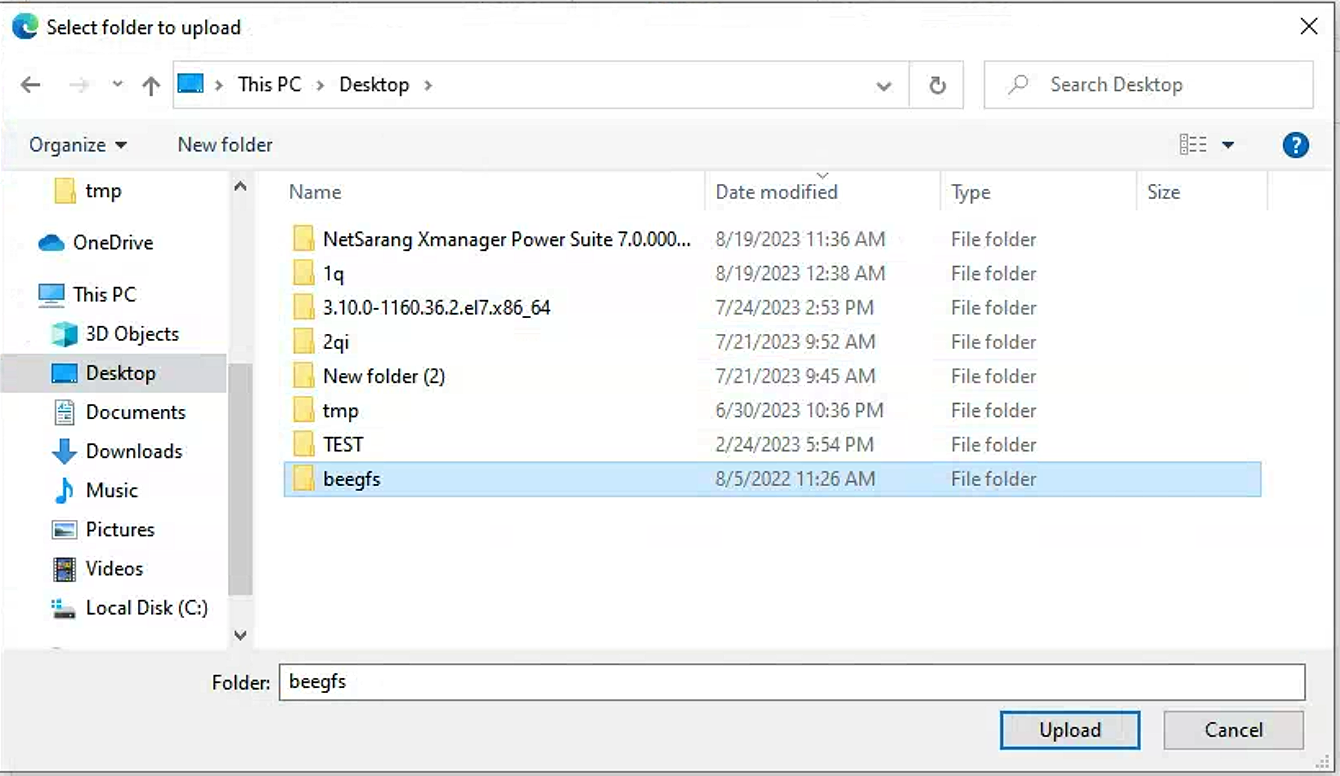This screenshot has width=1340, height=776.
Task: Open the recent locations dropdown arrow
Action: click(x=117, y=85)
